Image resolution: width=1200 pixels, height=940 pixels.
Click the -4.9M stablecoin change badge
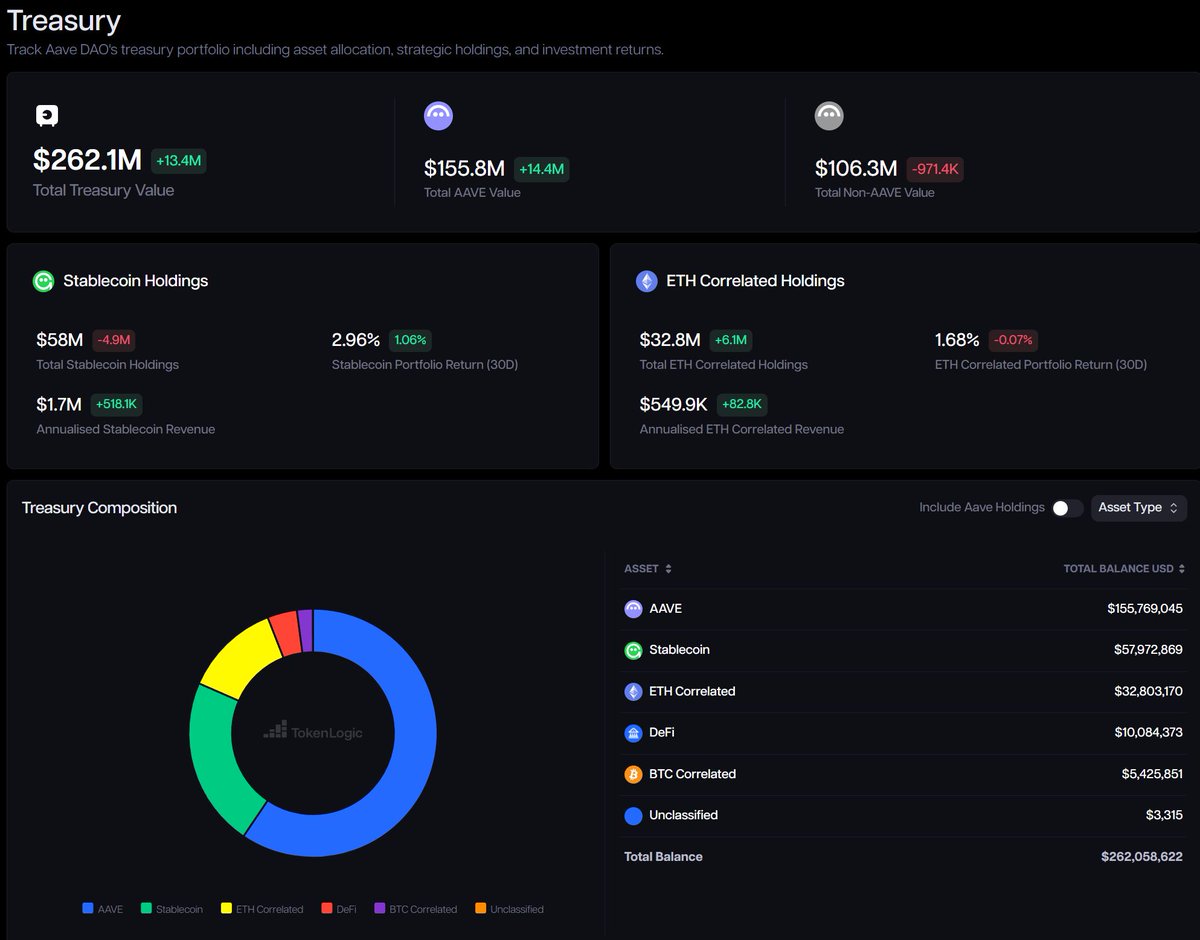(x=114, y=340)
